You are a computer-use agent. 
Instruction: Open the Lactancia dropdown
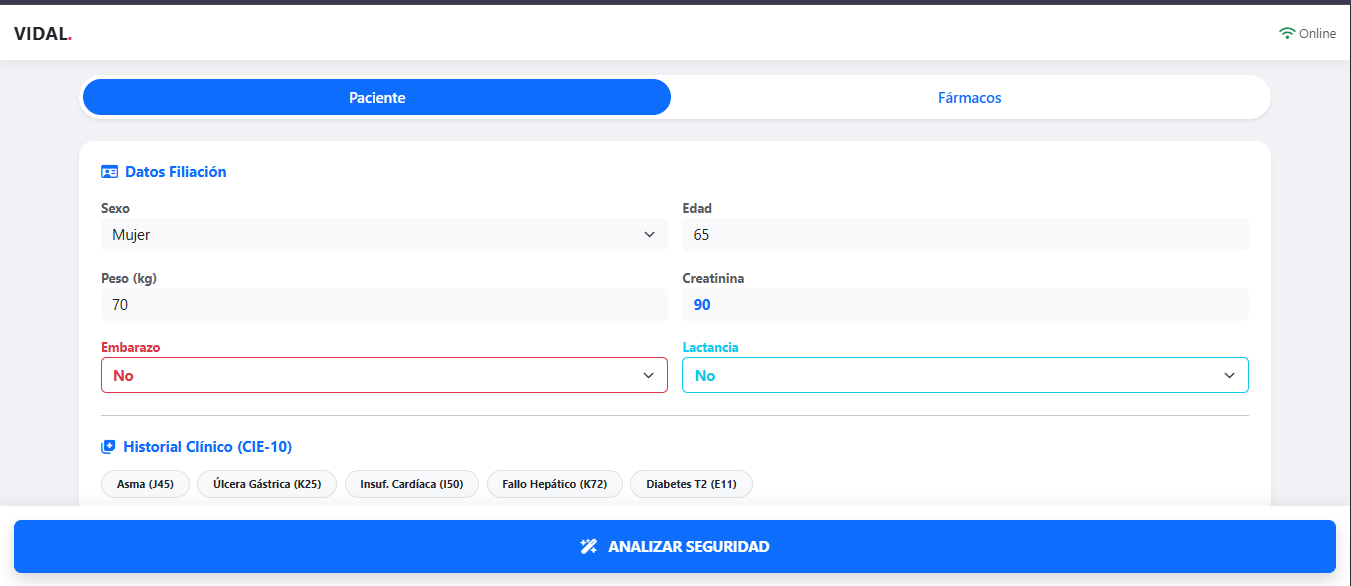click(965, 375)
